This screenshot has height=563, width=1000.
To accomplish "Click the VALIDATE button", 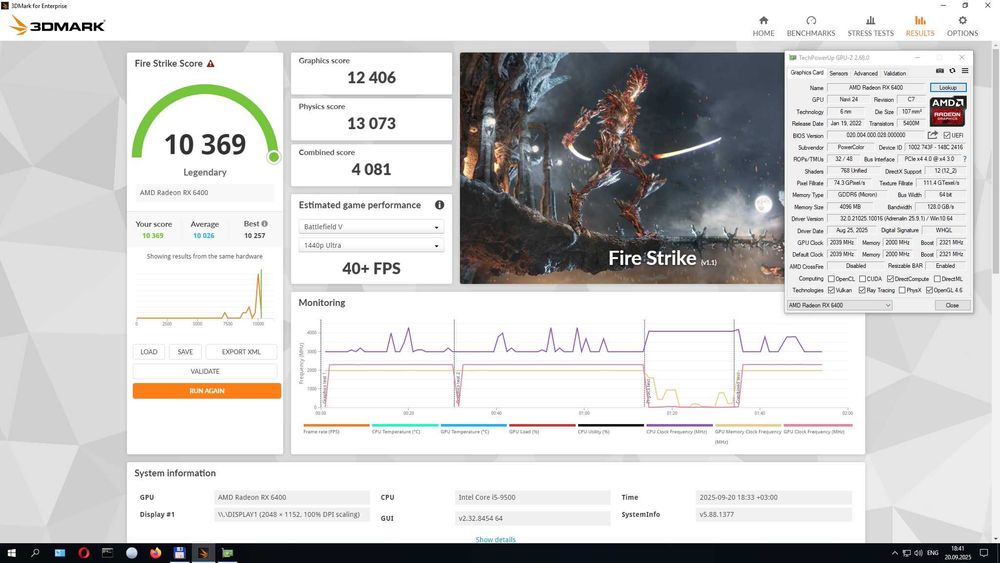I will pos(205,371).
